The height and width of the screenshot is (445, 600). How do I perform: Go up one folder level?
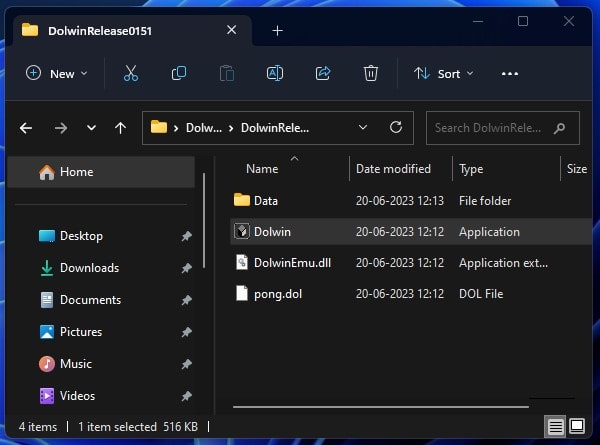121,128
